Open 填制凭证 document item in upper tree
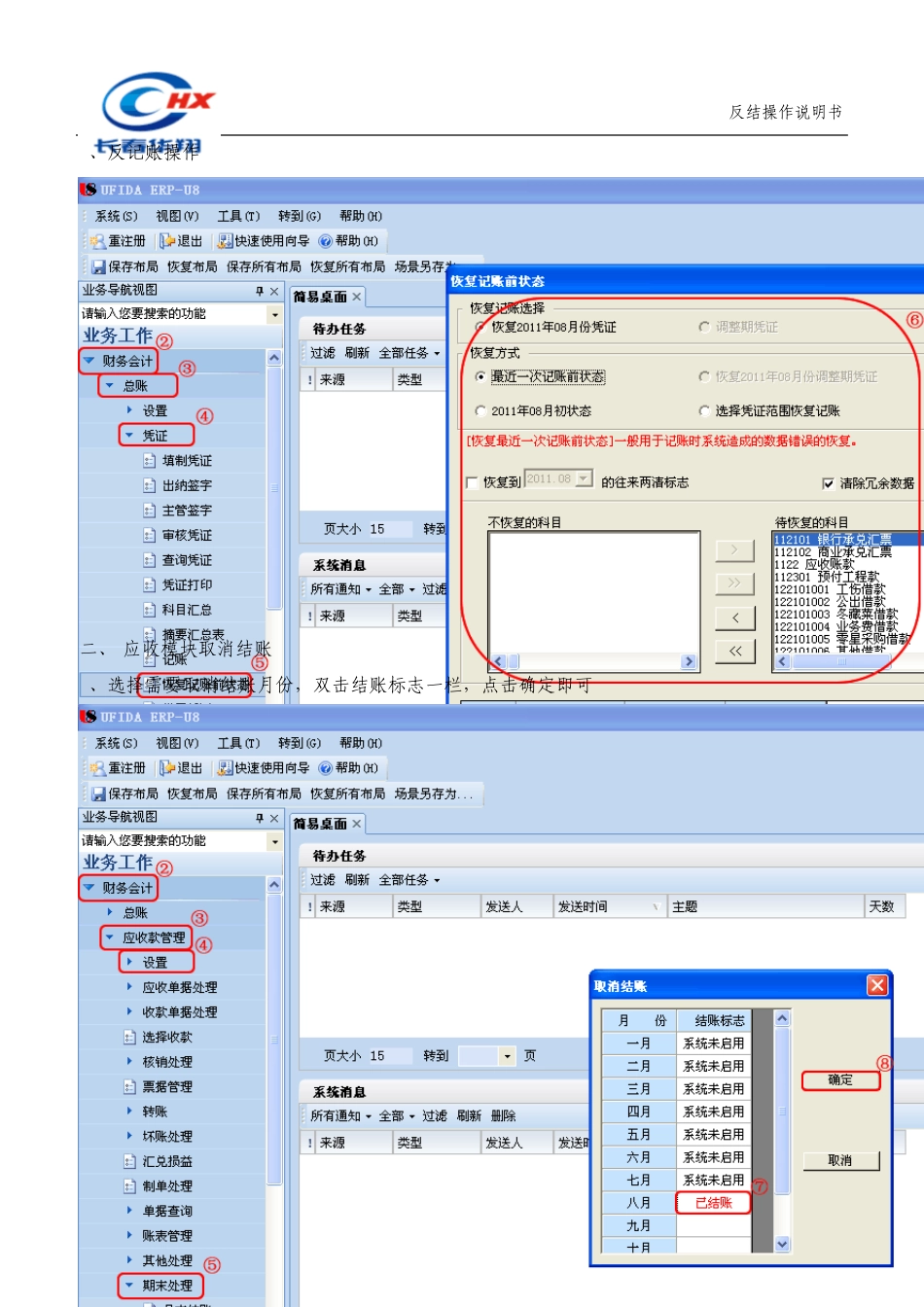The height and width of the screenshot is (1307, 924). [177, 461]
